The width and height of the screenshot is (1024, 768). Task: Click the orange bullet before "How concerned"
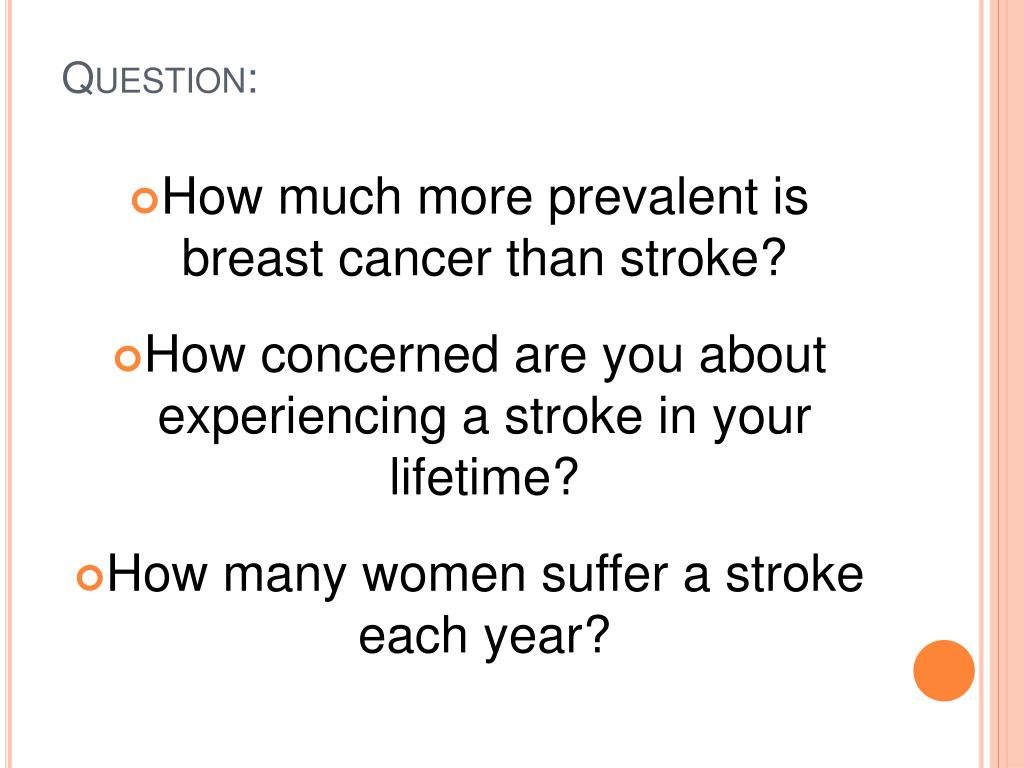coord(127,359)
